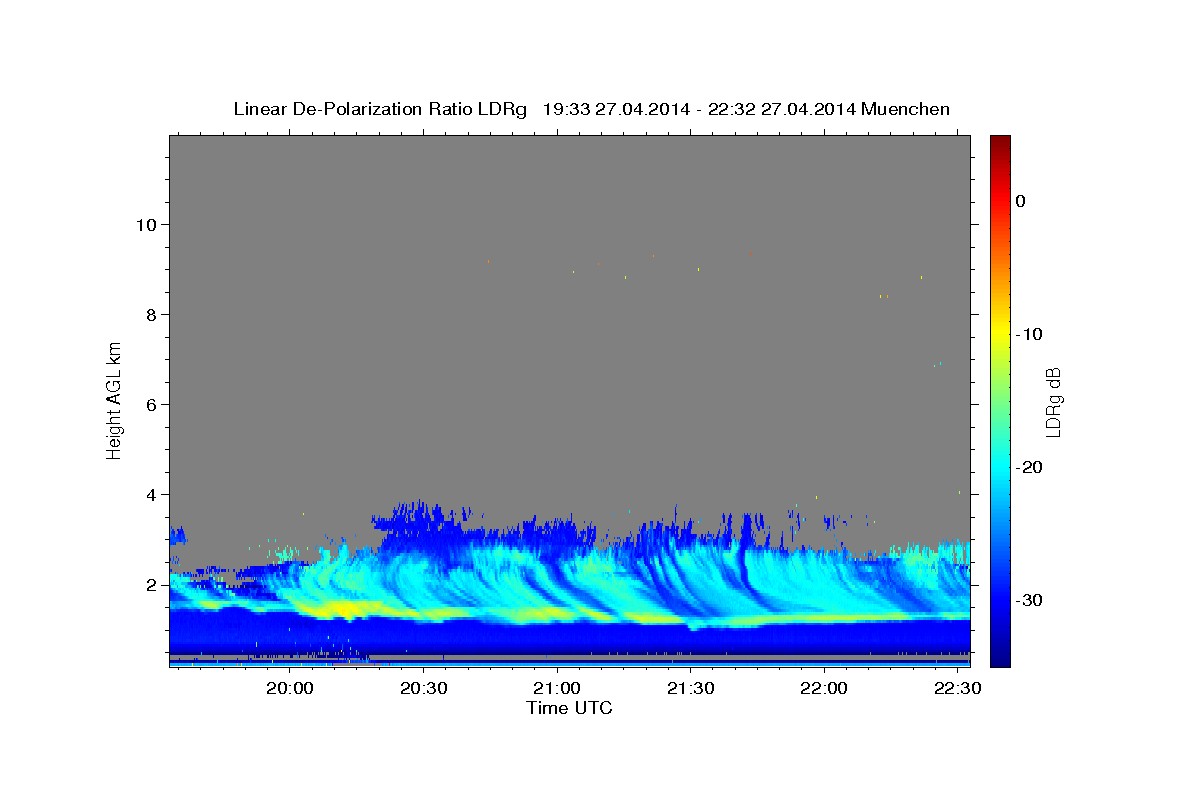Click the colorbar value '0'

[1020, 201]
